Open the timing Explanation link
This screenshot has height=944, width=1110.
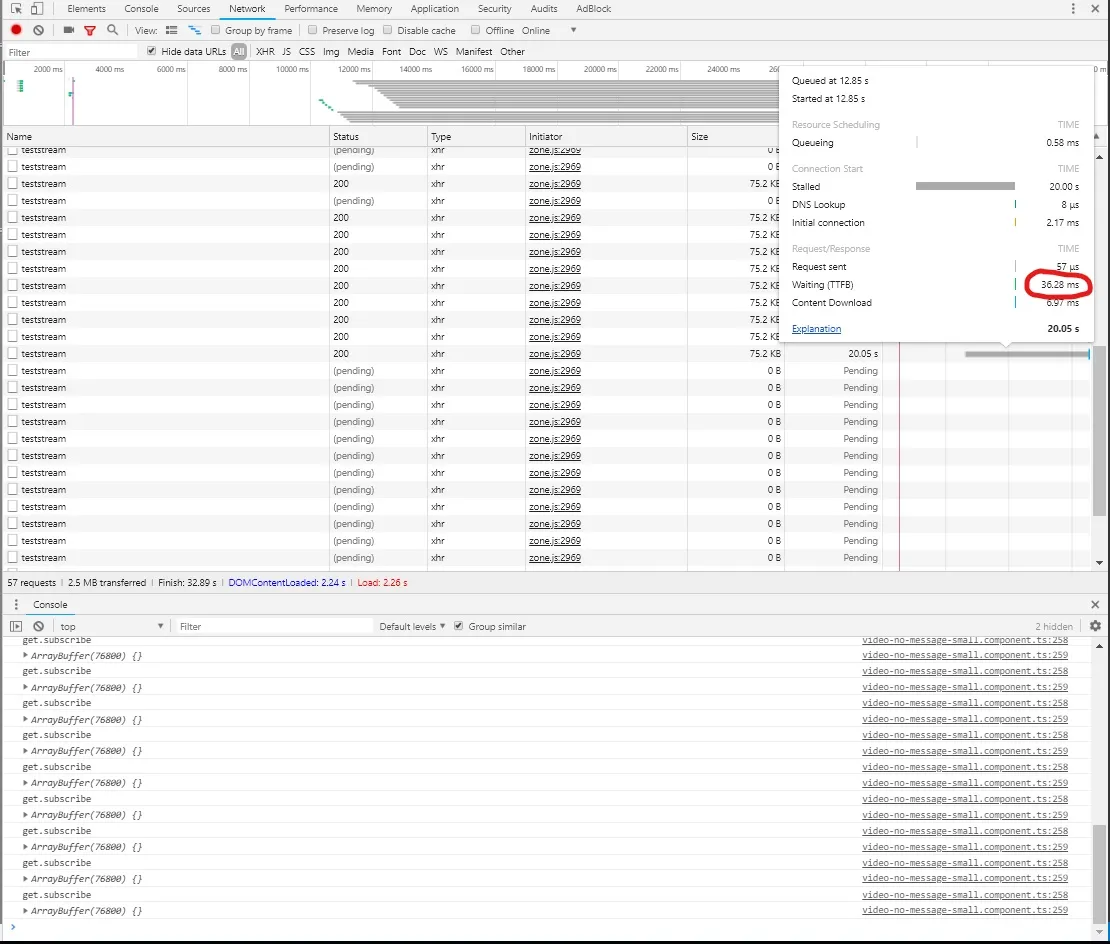pyautogui.click(x=816, y=328)
